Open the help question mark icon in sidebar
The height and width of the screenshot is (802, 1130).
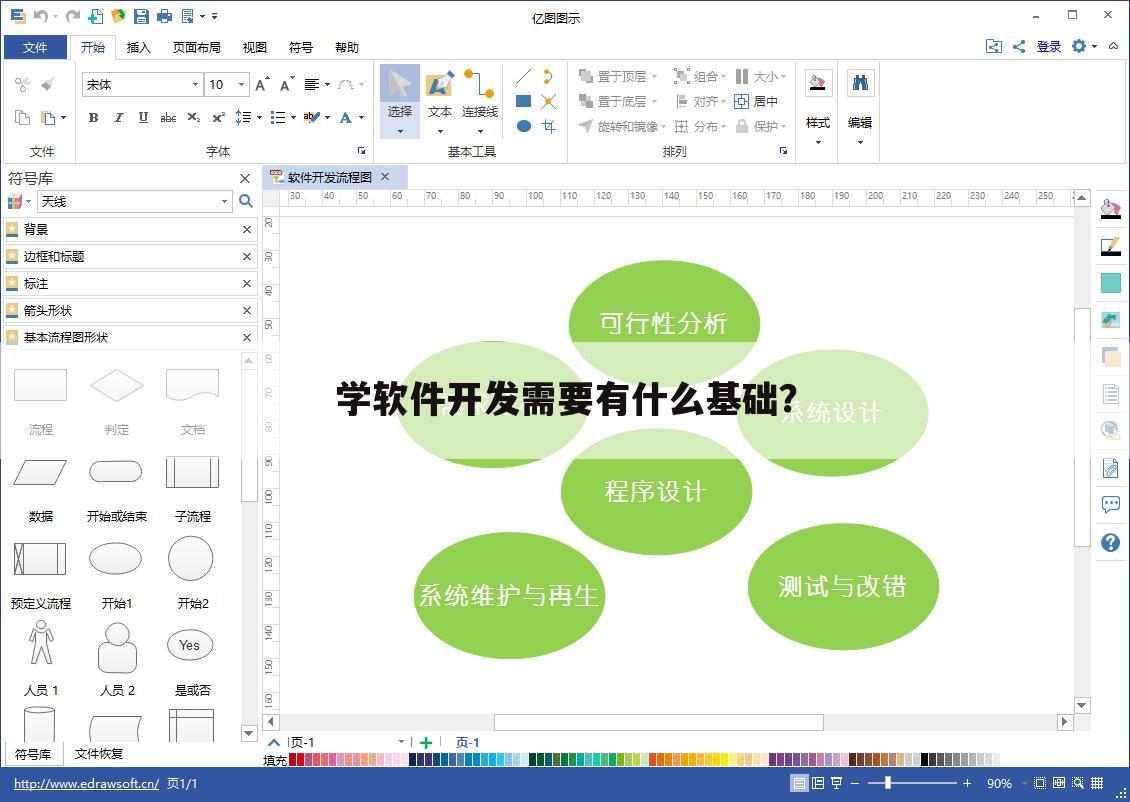1111,542
